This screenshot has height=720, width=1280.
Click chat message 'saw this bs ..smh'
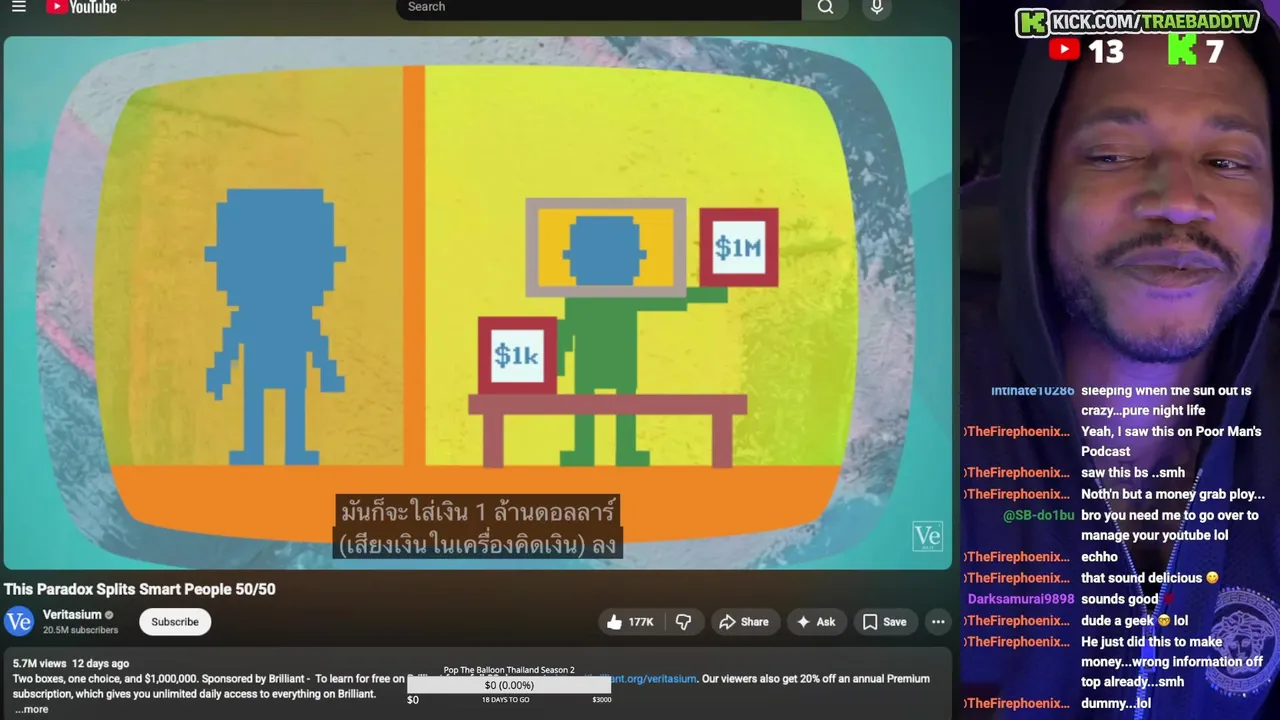[x=1133, y=473]
